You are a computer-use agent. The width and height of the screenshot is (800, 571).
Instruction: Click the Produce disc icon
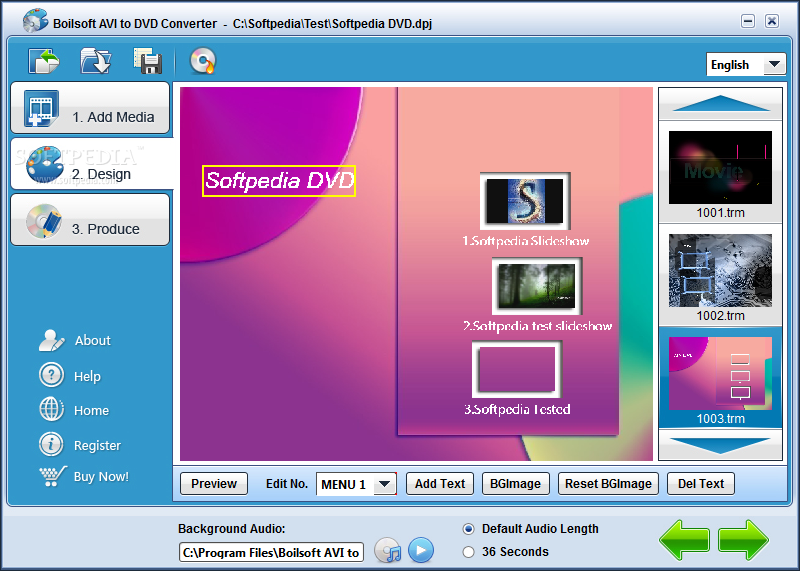pyautogui.click(x=43, y=221)
